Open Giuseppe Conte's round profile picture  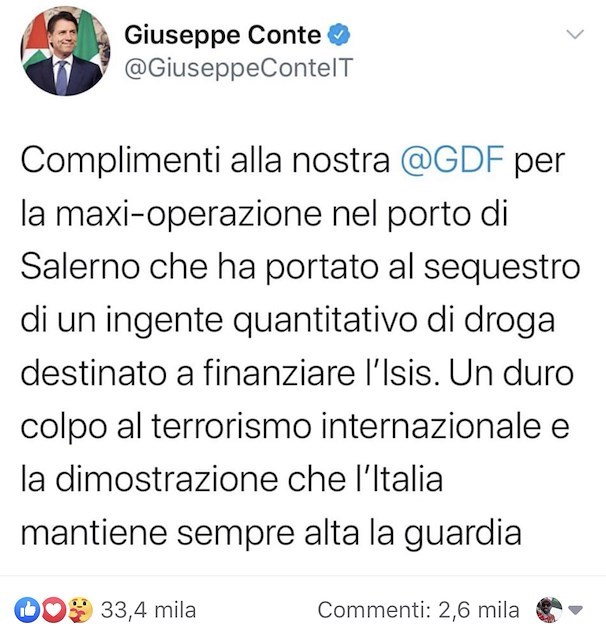[65, 51]
